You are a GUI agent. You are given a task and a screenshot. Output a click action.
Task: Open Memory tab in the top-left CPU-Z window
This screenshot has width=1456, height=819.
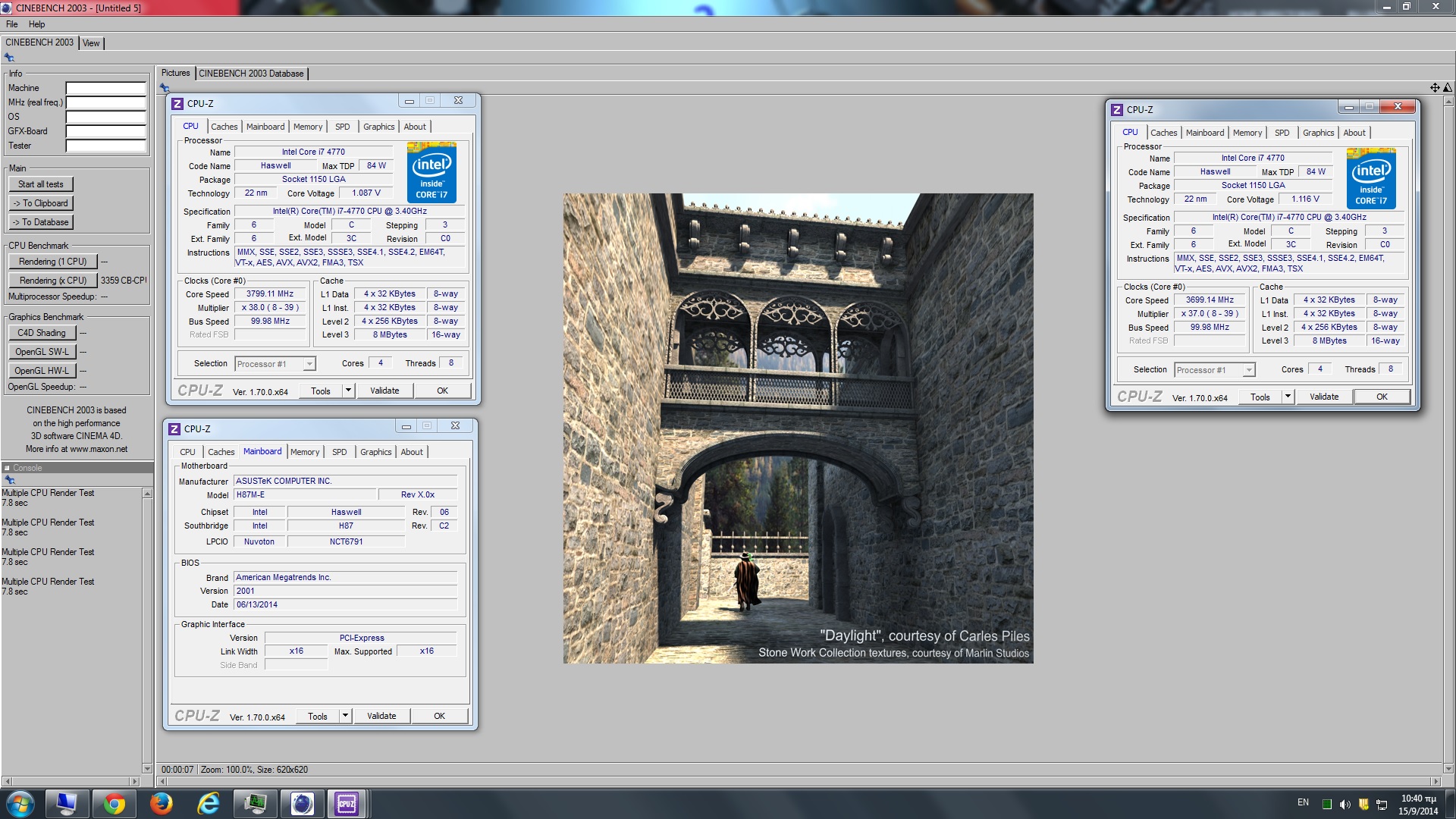tap(308, 127)
